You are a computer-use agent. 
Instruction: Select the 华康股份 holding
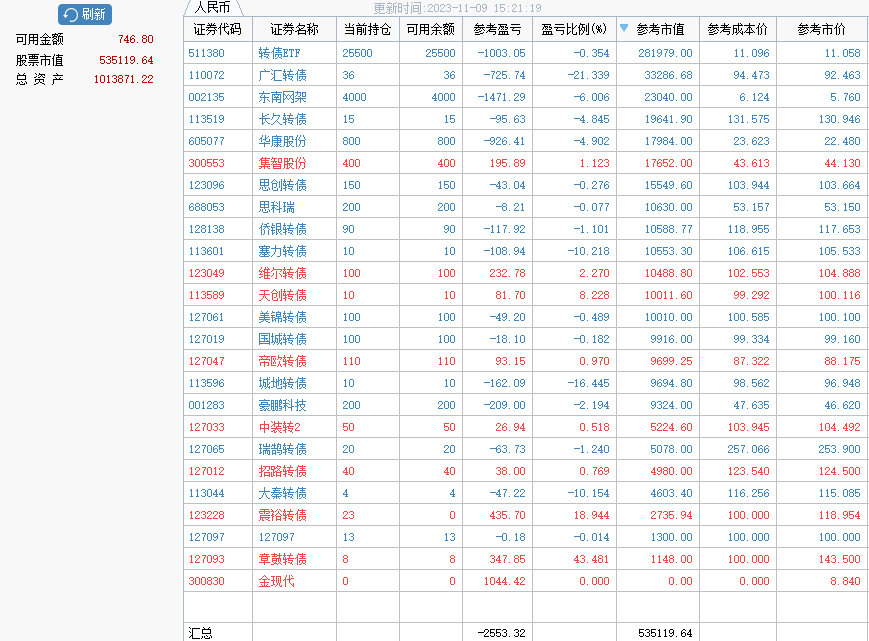click(283, 141)
